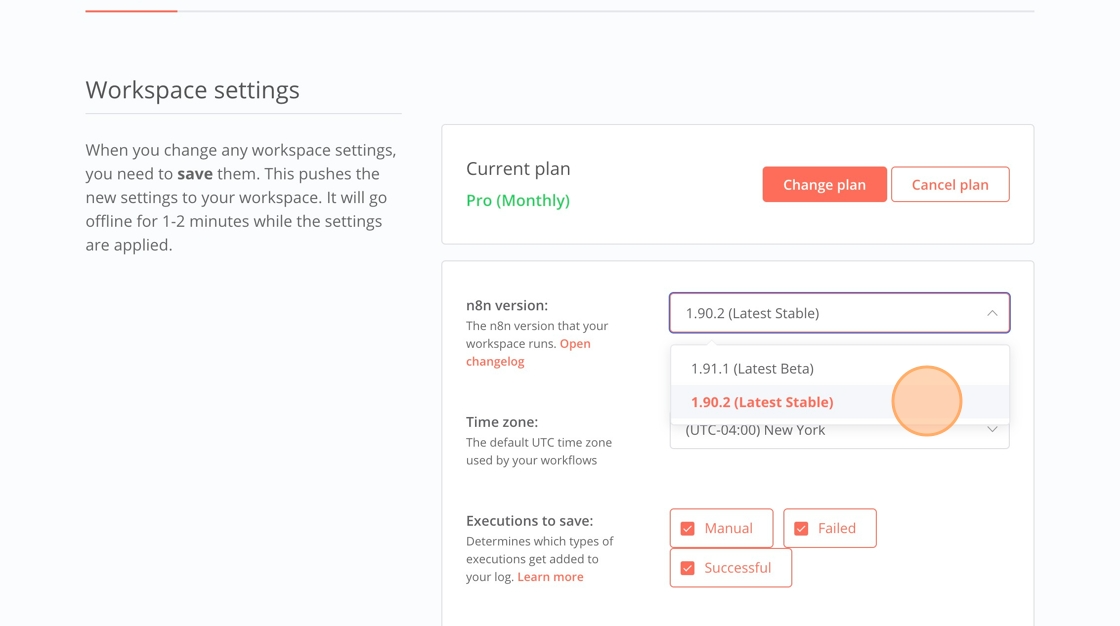The width and height of the screenshot is (1120, 626).
Task: Click the Workspace settings heading
Action: click(192, 90)
